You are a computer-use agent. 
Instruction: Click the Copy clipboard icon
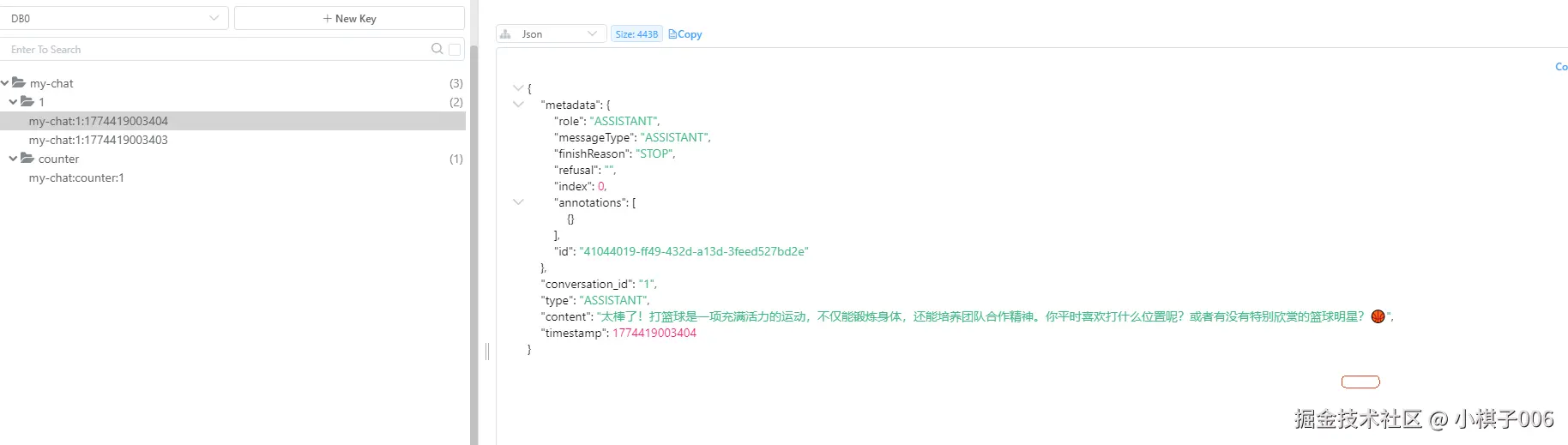pos(672,34)
